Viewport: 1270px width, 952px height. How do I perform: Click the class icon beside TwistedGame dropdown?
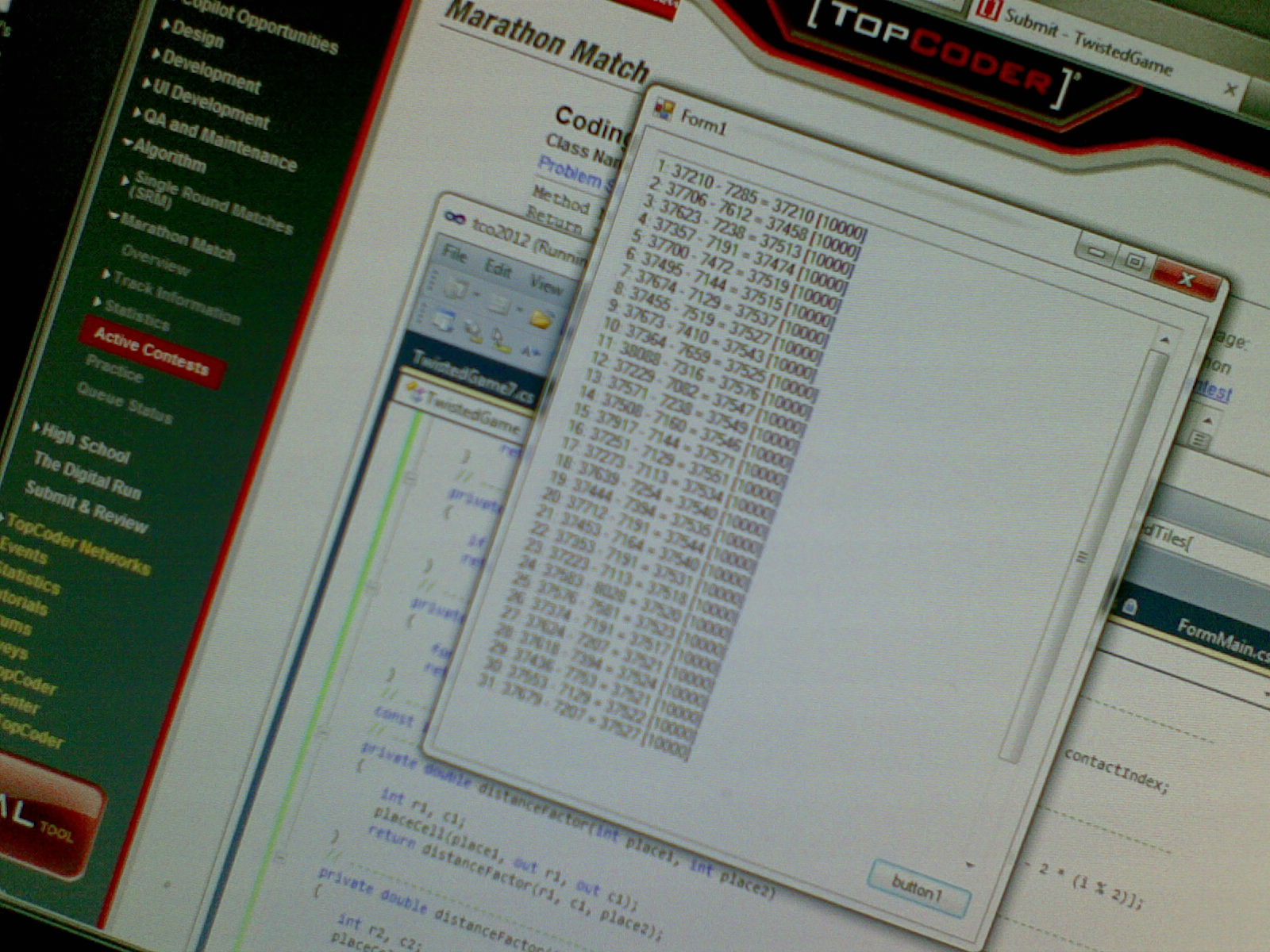[x=414, y=389]
